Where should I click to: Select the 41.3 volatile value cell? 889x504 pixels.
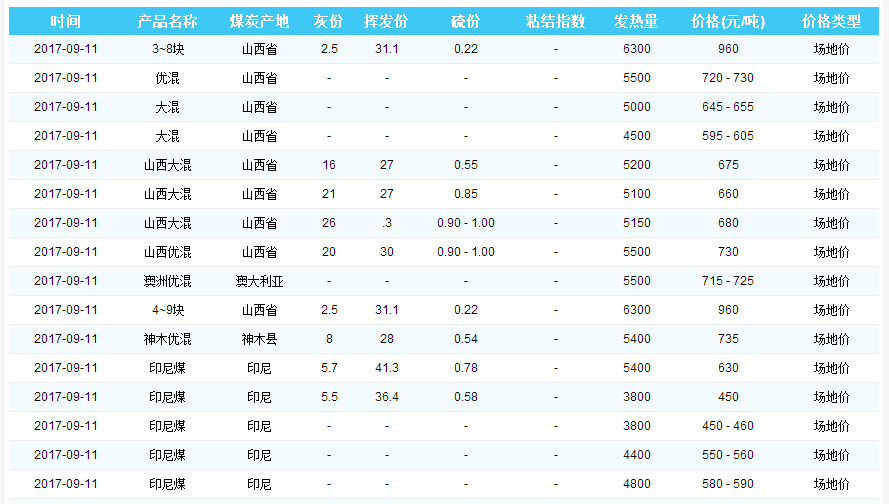(386, 368)
